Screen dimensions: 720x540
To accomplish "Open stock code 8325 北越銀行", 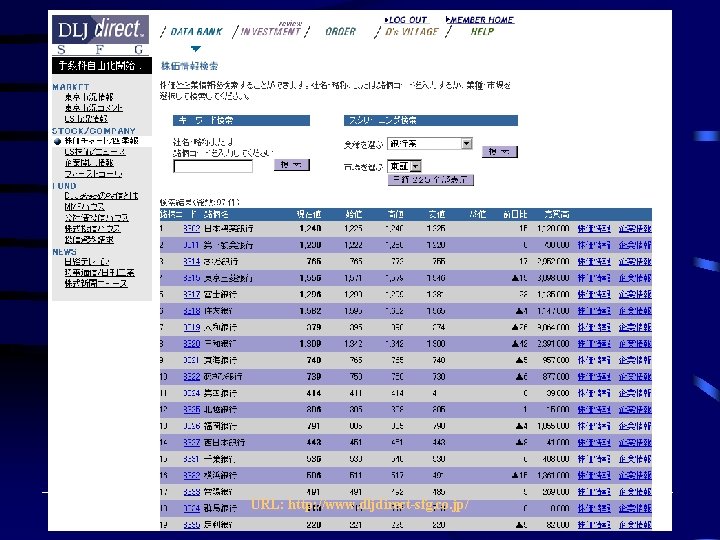I will tap(191, 409).
